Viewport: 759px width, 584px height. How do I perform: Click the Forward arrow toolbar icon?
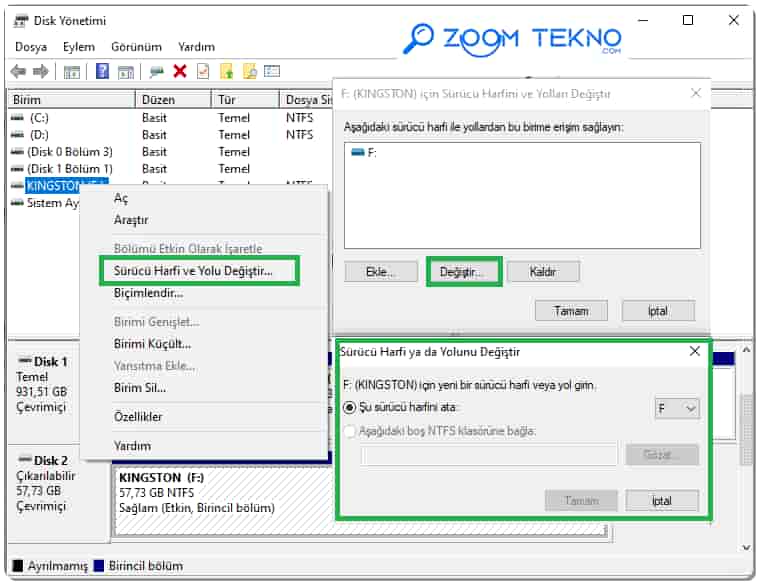(x=41, y=72)
